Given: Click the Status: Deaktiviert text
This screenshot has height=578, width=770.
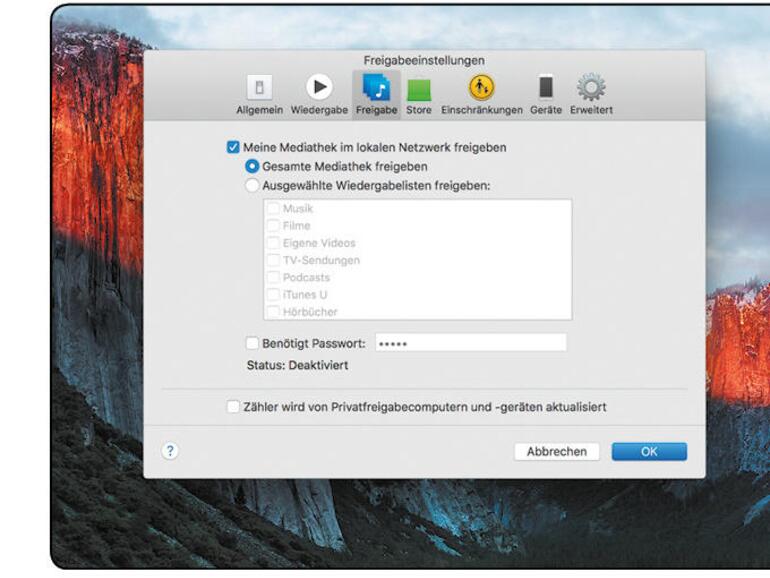Looking at the screenshot, I should 298,365.
